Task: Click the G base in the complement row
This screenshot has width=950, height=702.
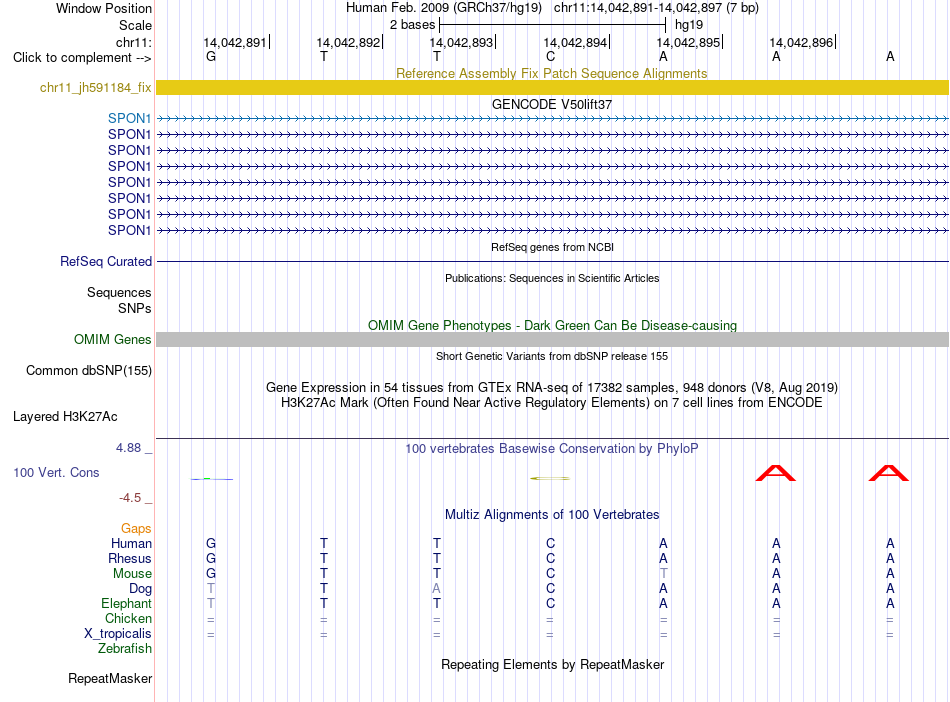Action: (211, 56)
